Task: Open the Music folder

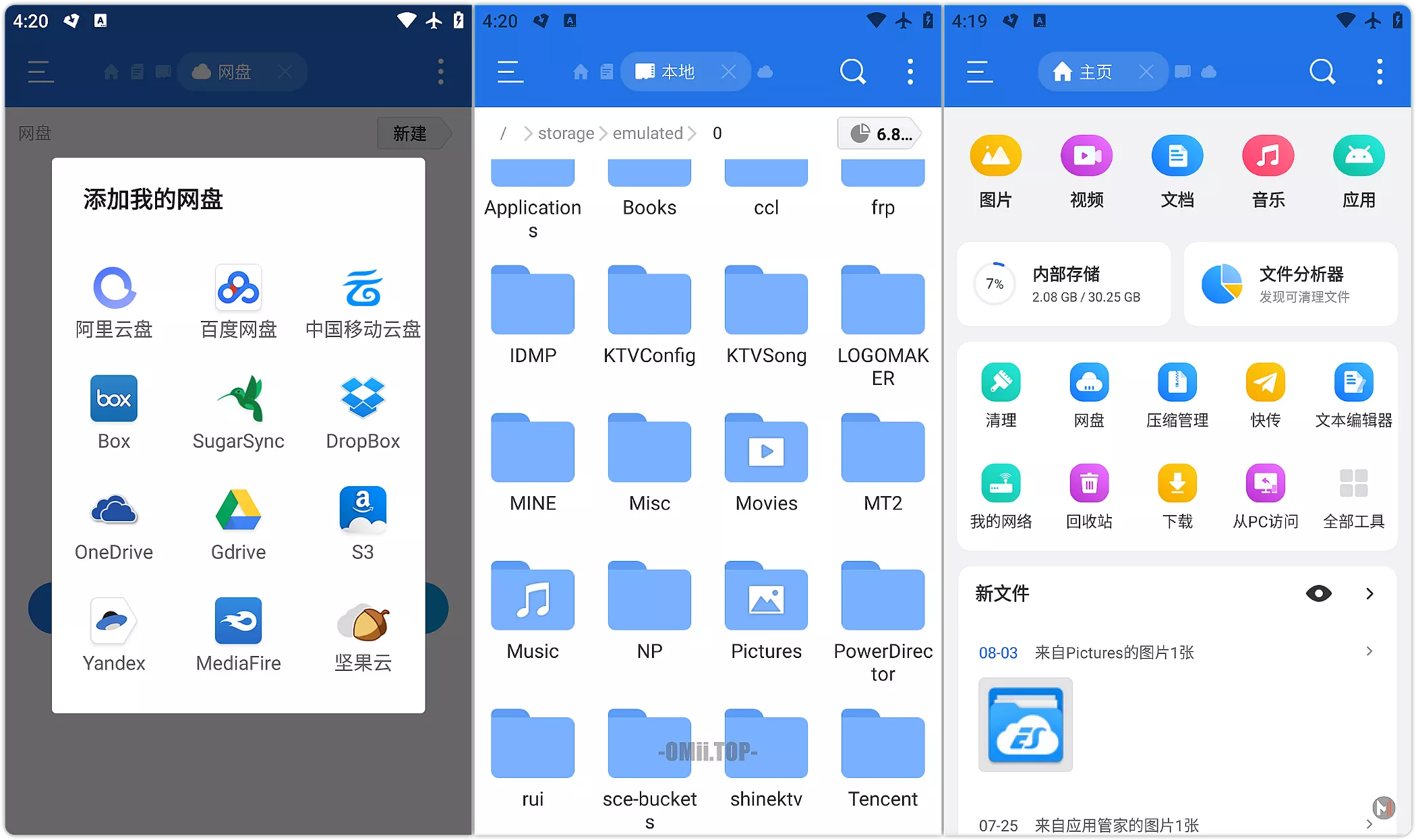Action: coord(533,611)
